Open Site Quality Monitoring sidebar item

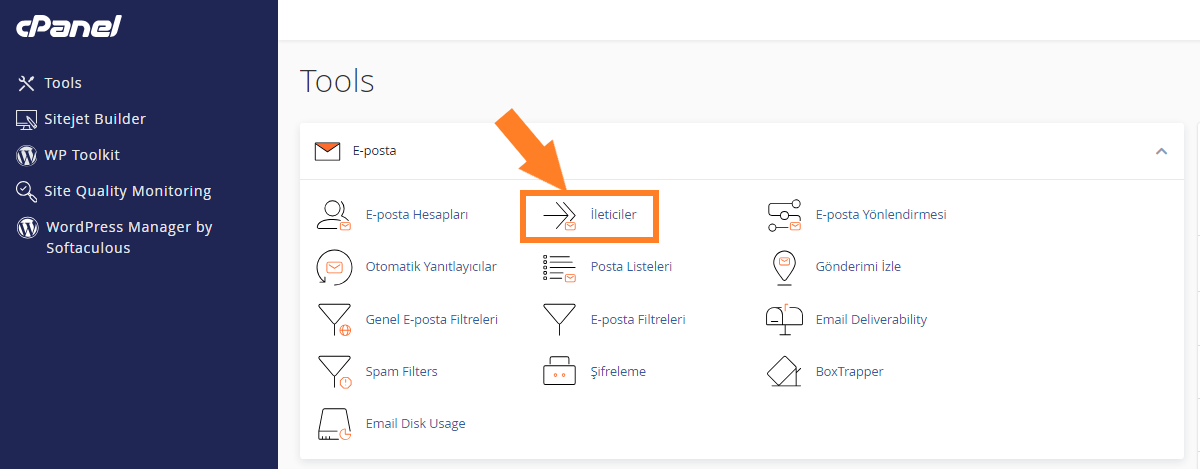point(114,191)
